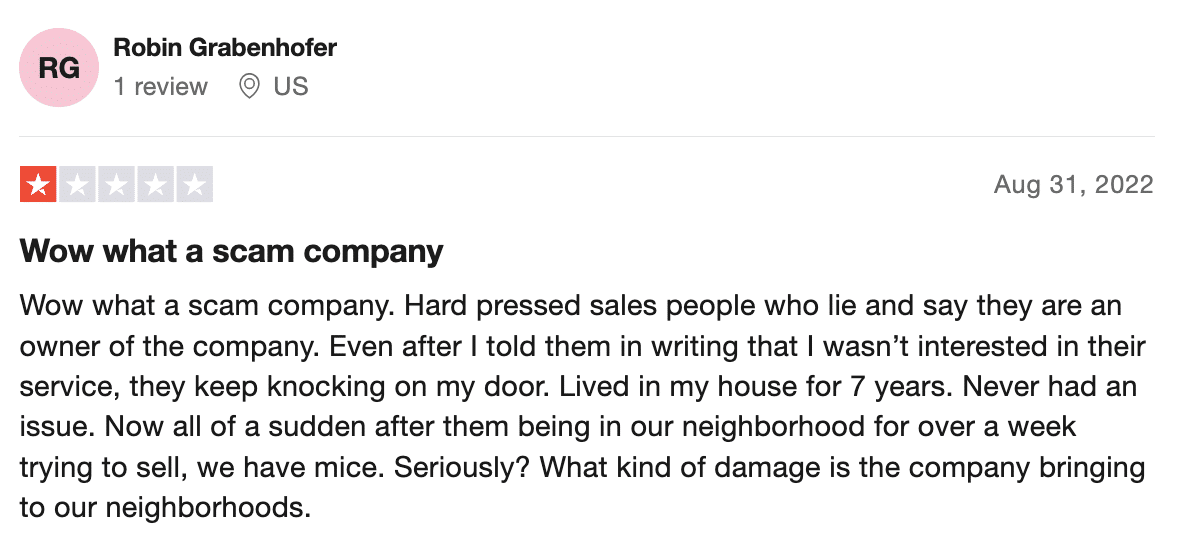
Task: Click the second grey star
Action: (77, 184)
